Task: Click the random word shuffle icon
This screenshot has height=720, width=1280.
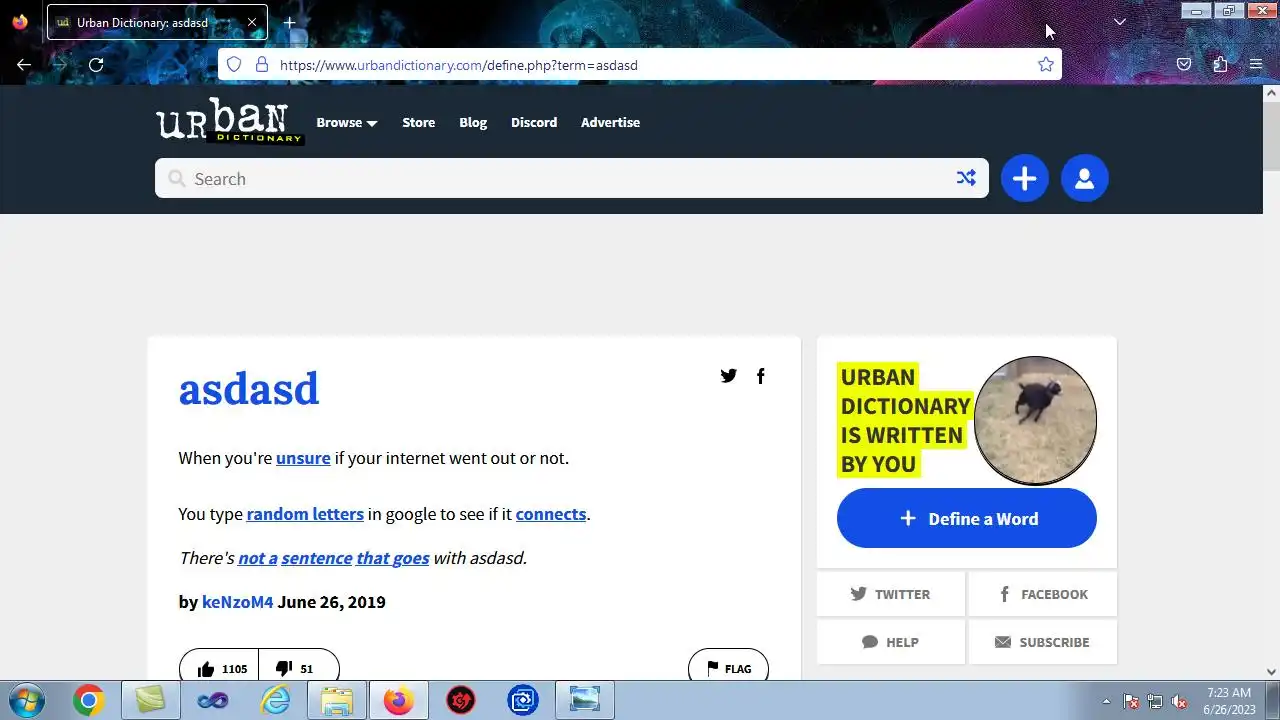Action: [x=966, y=178]
